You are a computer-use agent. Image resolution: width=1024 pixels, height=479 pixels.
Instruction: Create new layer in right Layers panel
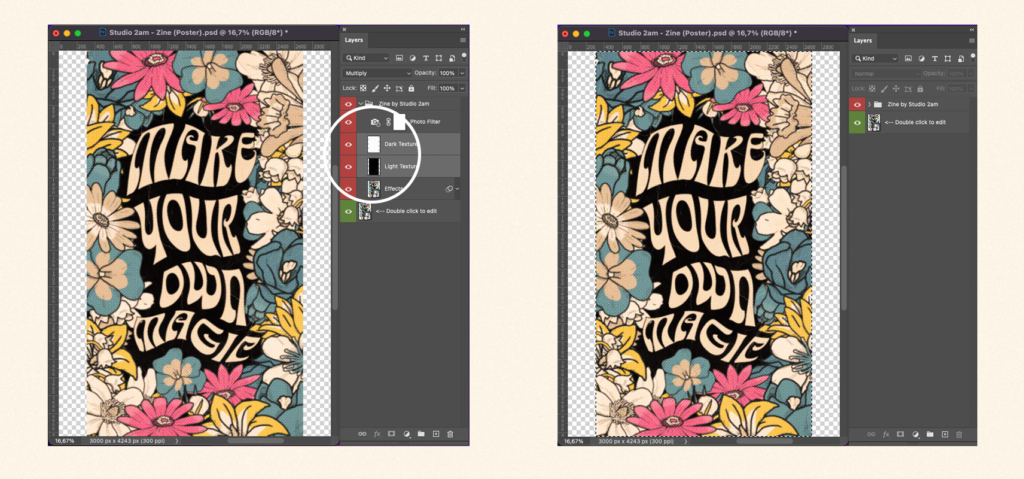pyautogui.click(x=944, y=434)
